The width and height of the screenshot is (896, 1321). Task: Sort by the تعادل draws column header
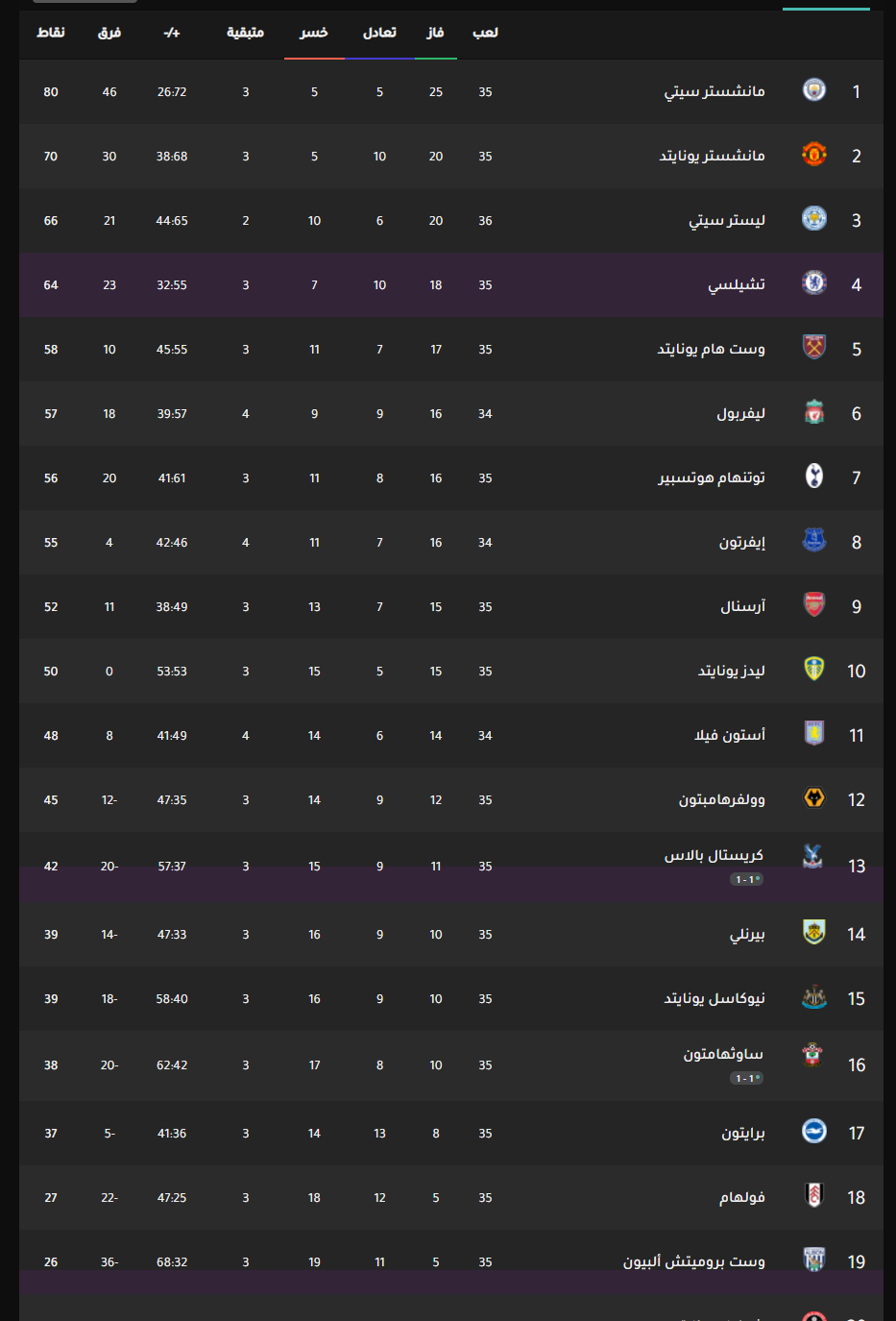tap(379, 33)
